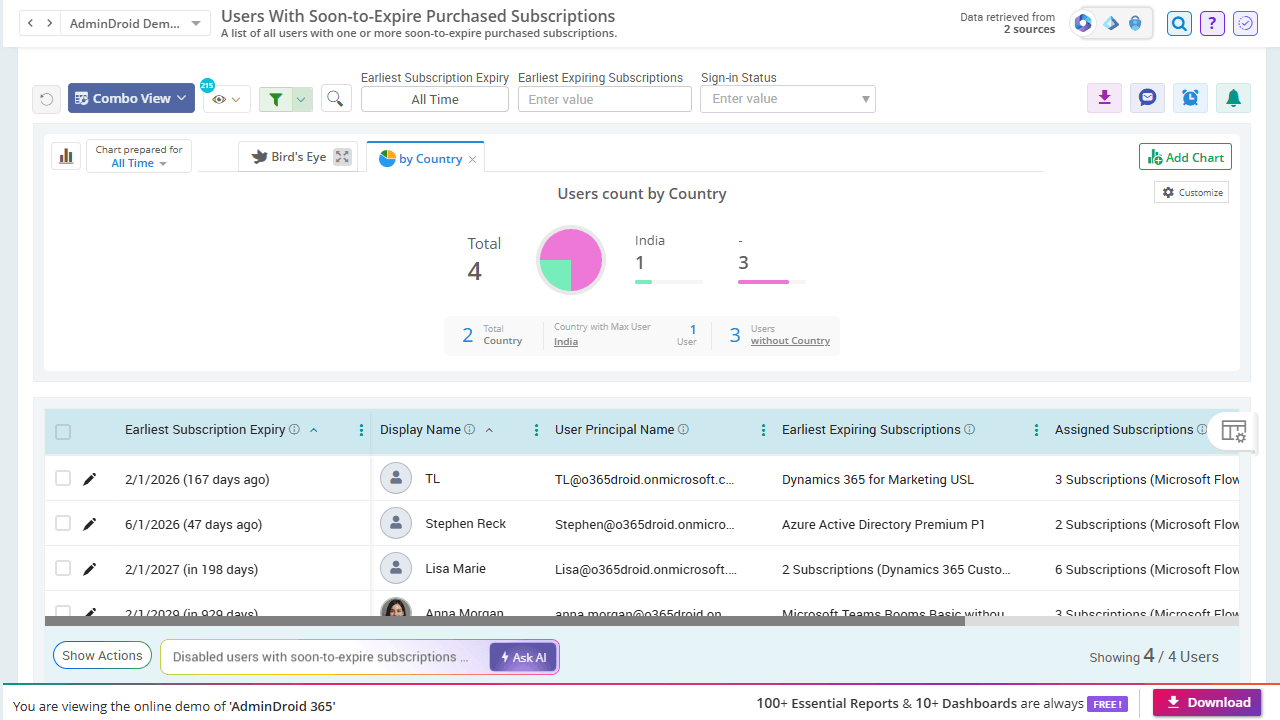The height and width of the screenshot is (720, 1280).
Task: Click the green bell alert icon
Action: click(1233, 98)
